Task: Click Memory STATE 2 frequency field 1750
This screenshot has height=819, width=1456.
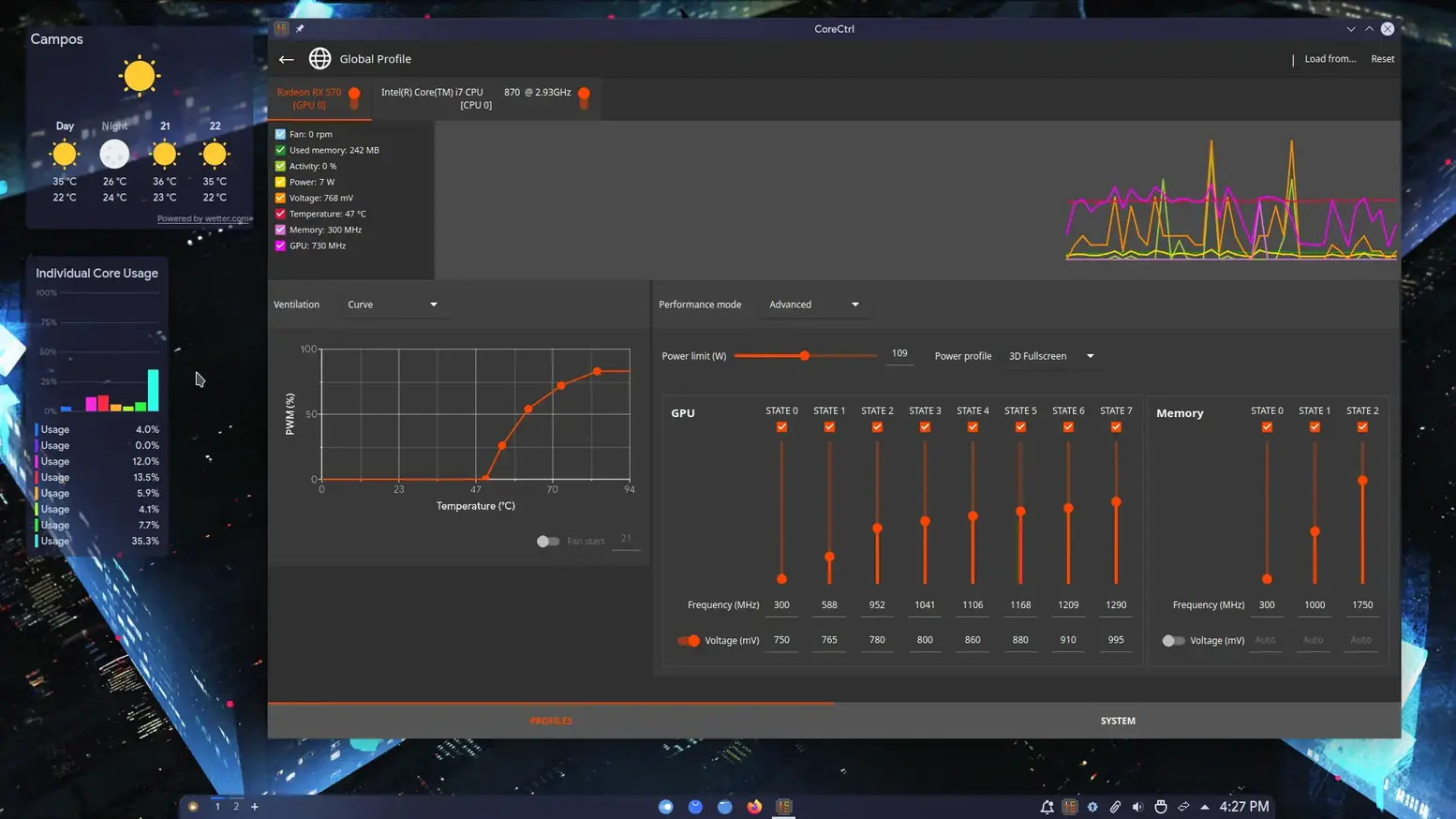Action: (x=1362, y=605)
